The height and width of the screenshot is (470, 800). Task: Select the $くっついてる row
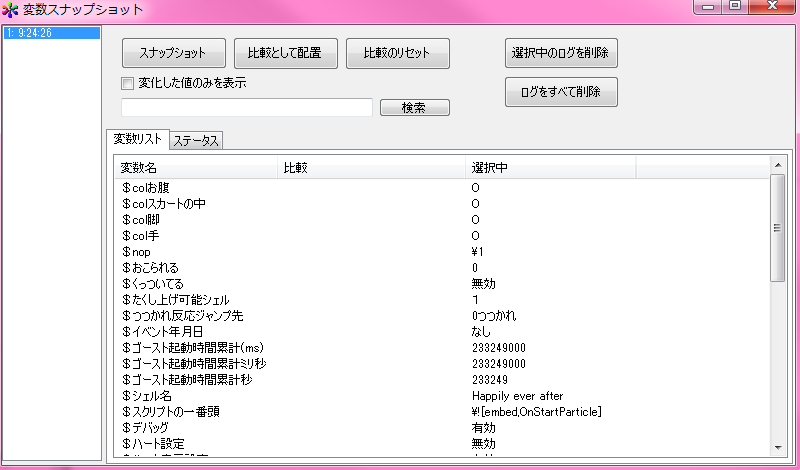442,284
